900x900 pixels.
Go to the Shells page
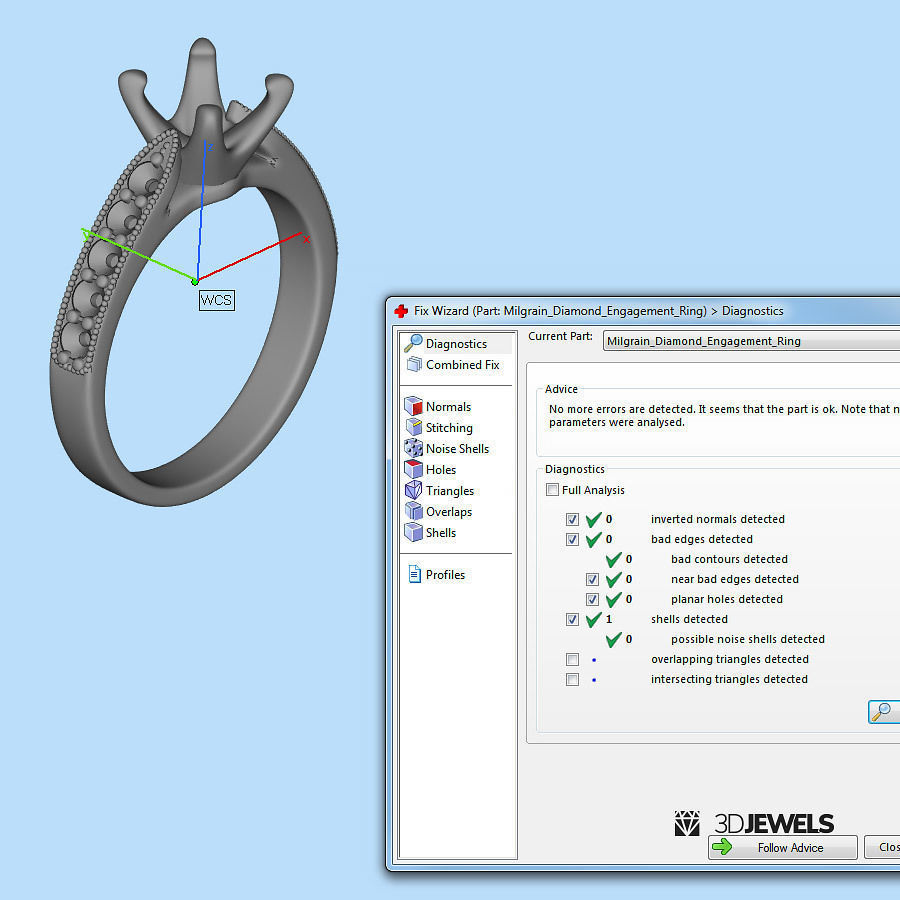[x=440, y=533]
